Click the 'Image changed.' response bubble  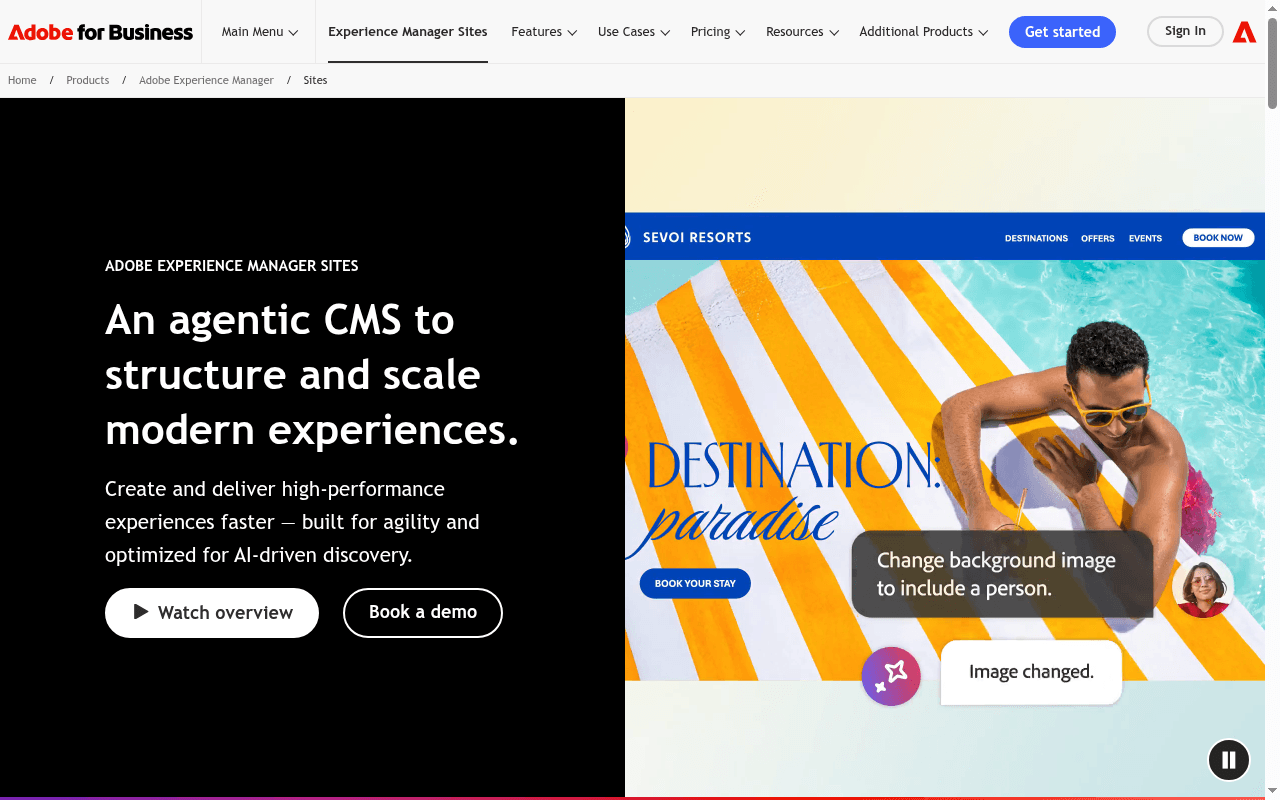(1031, 672)
